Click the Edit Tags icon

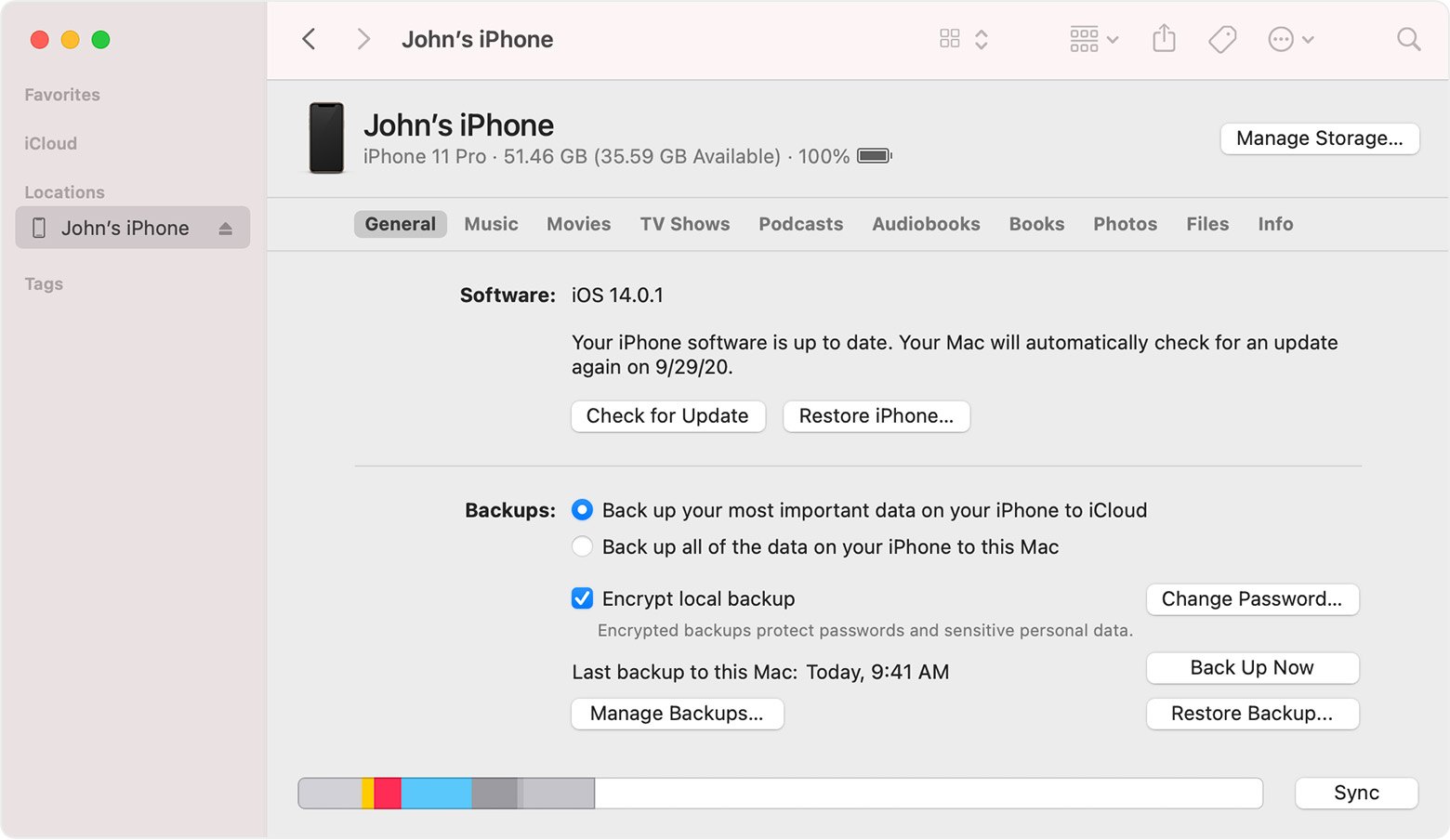pyautogui.click(x=1222, y=39)
